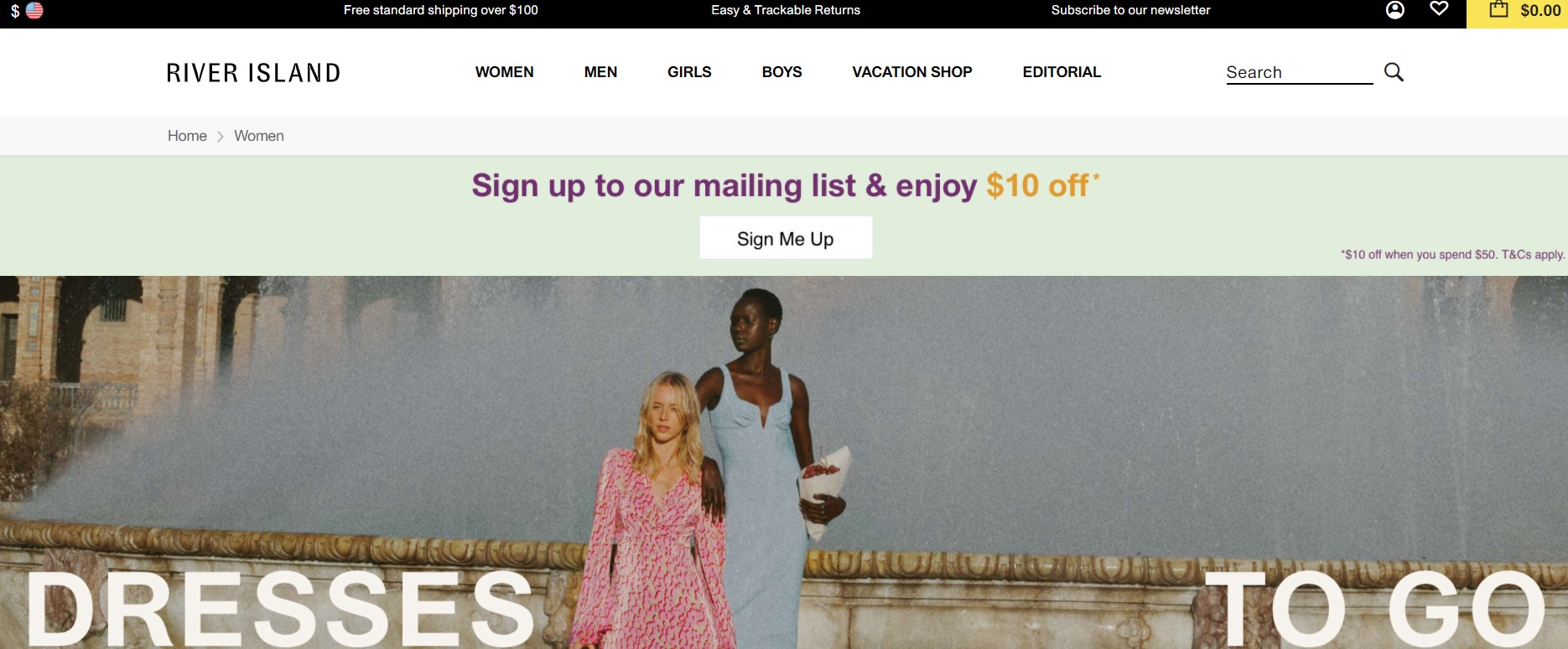Open the EDITORIAL section
1568x649 pixels.
click(1062, 72)
